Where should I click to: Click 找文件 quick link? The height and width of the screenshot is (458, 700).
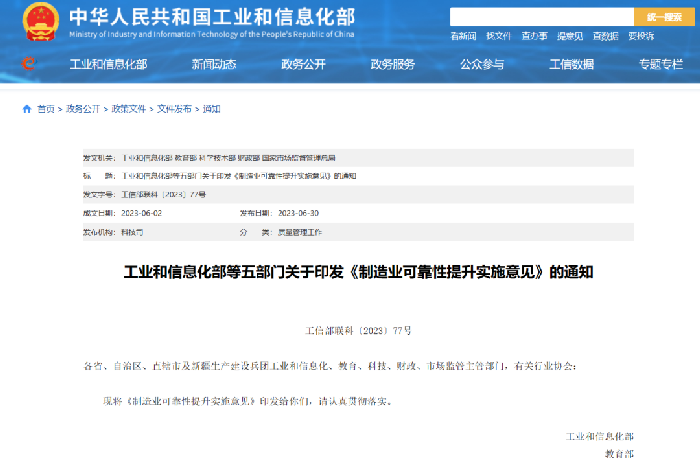coord(498,36)
